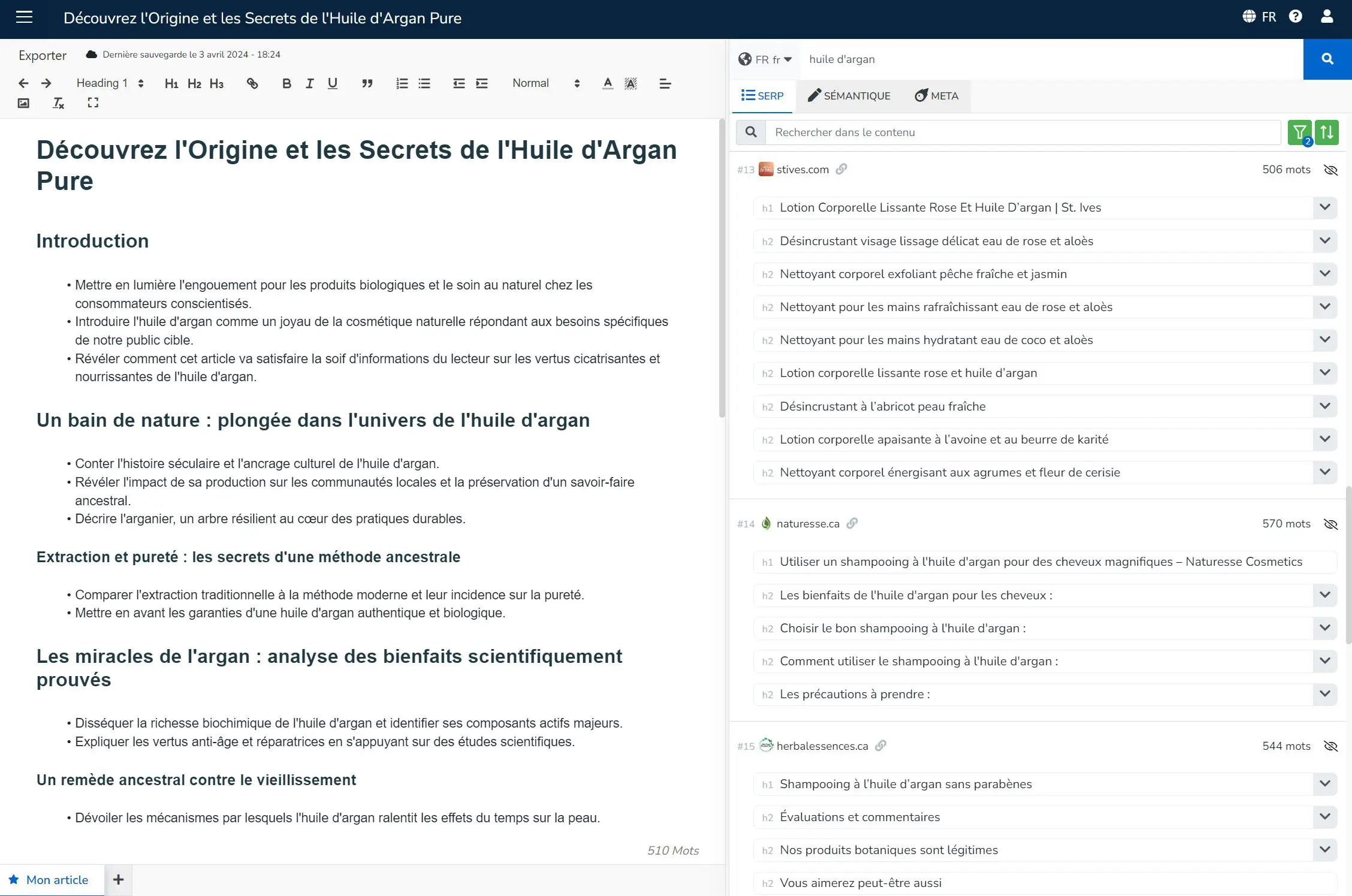Expand 'Désincrustant visage lissage délicat' row
The width and height of the screenshot is (1352, 896).
coord(1325,241)
